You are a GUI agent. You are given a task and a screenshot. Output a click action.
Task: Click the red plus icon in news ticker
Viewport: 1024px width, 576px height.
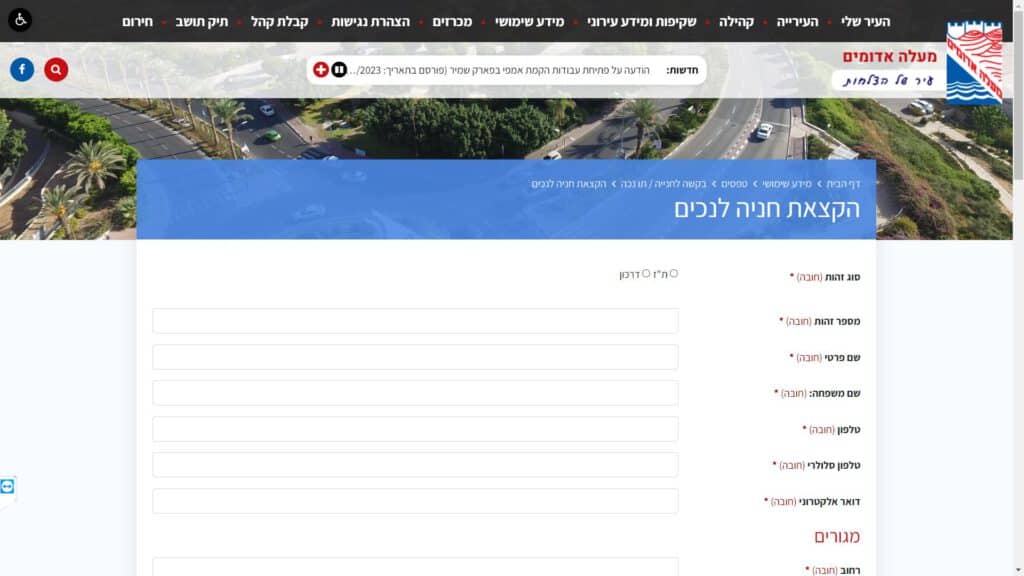[x=321, y=69]
